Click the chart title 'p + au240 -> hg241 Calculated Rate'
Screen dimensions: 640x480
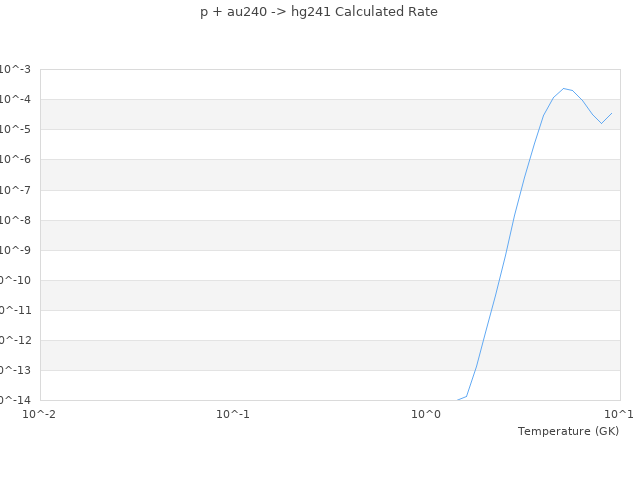319,12
